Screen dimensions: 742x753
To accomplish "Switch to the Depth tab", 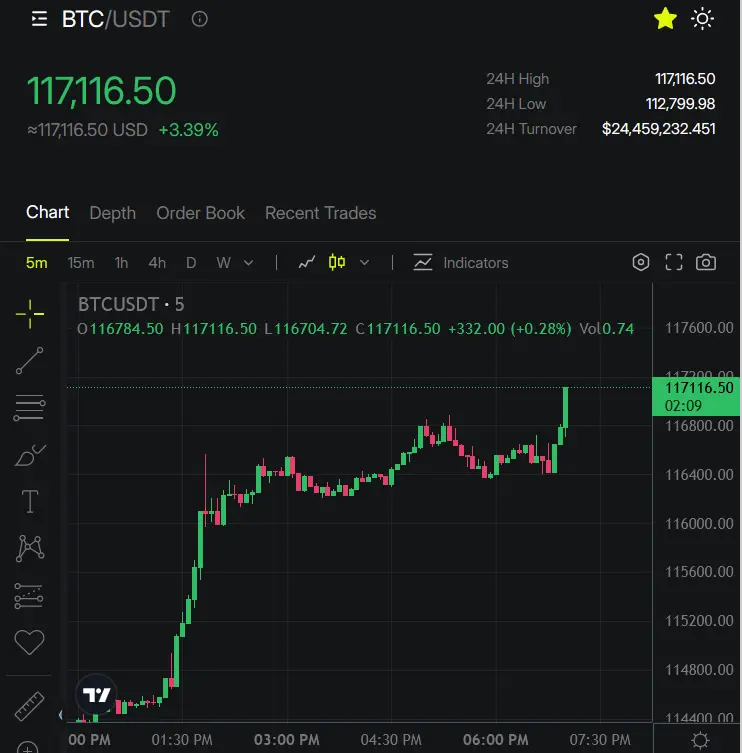I will pos(112,213).
